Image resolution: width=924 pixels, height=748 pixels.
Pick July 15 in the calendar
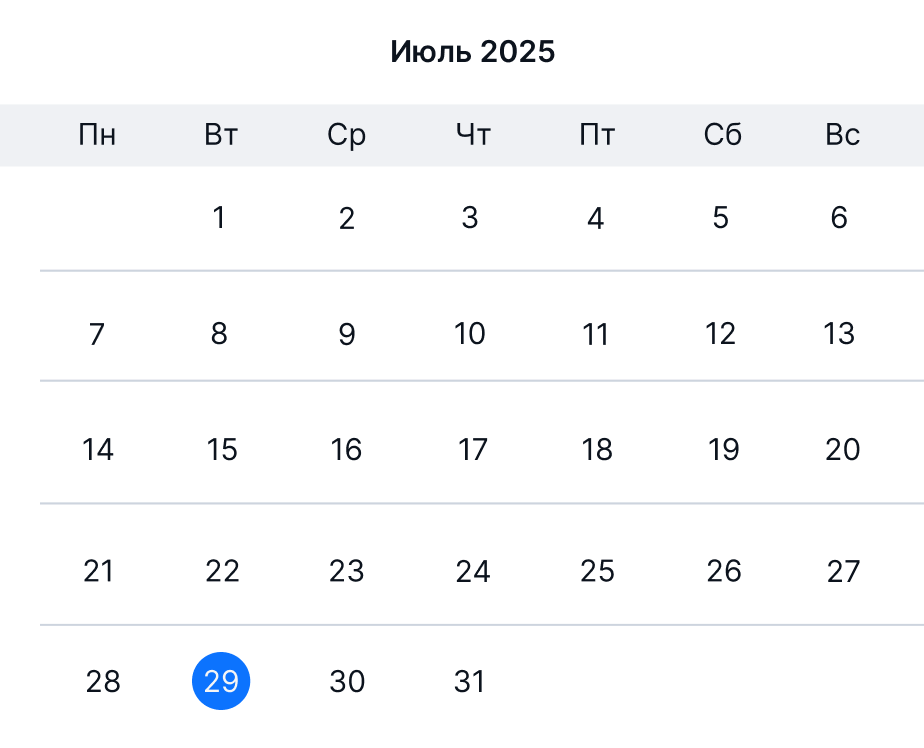(222, 449)
